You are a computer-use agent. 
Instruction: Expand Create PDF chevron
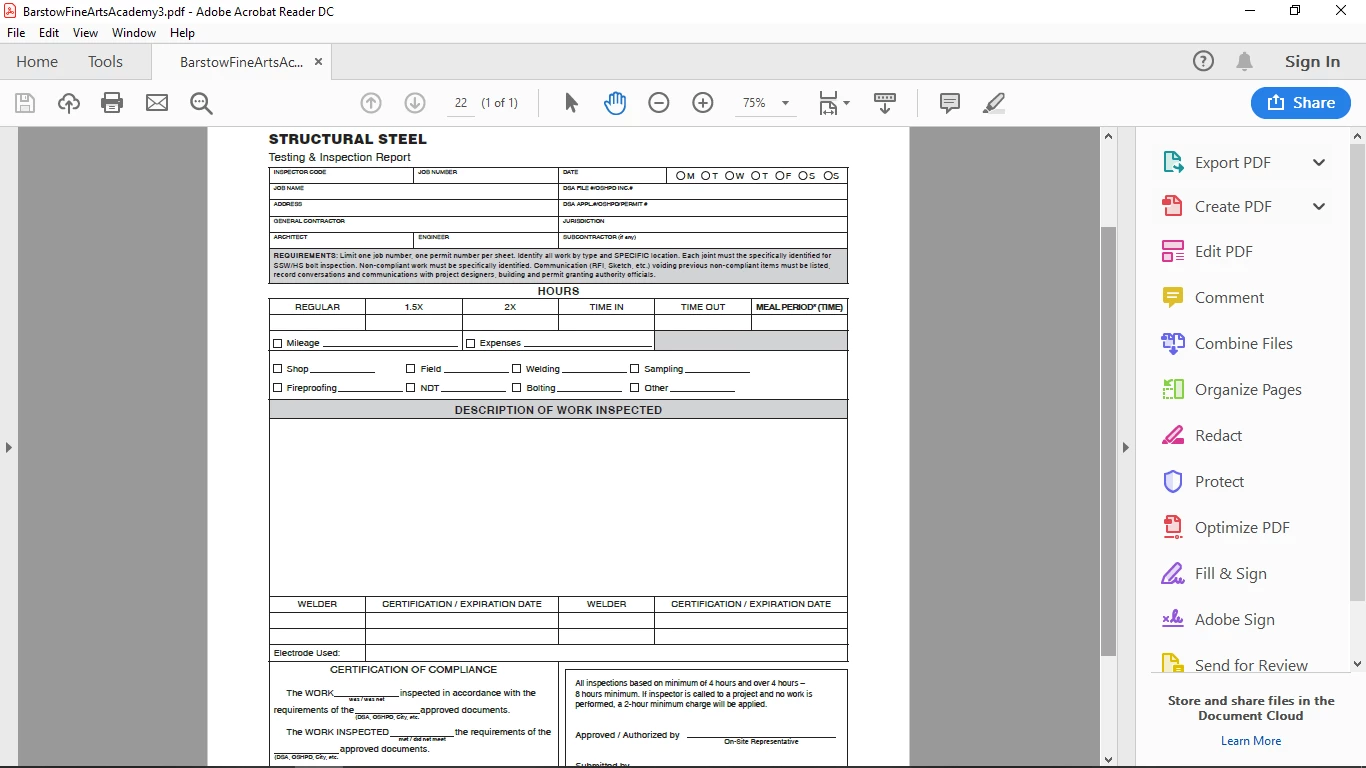pos(1319,207)
